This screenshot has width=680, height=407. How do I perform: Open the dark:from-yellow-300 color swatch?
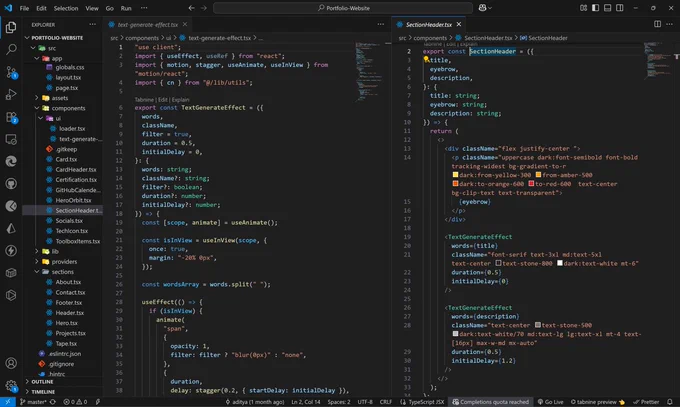coord(455,175)
